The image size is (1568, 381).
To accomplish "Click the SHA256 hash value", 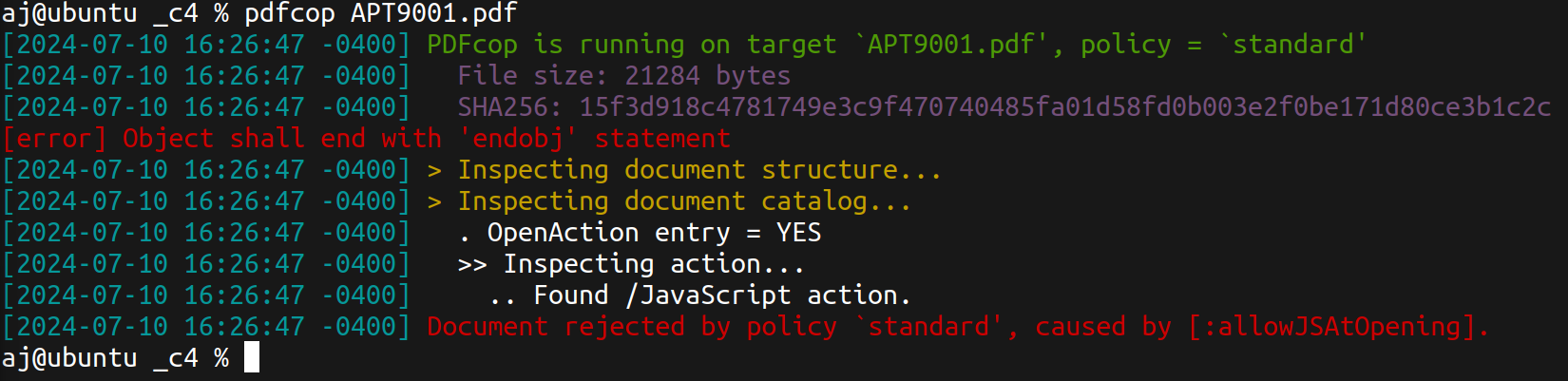I will pyautogui.click(x=1065, y=107).
